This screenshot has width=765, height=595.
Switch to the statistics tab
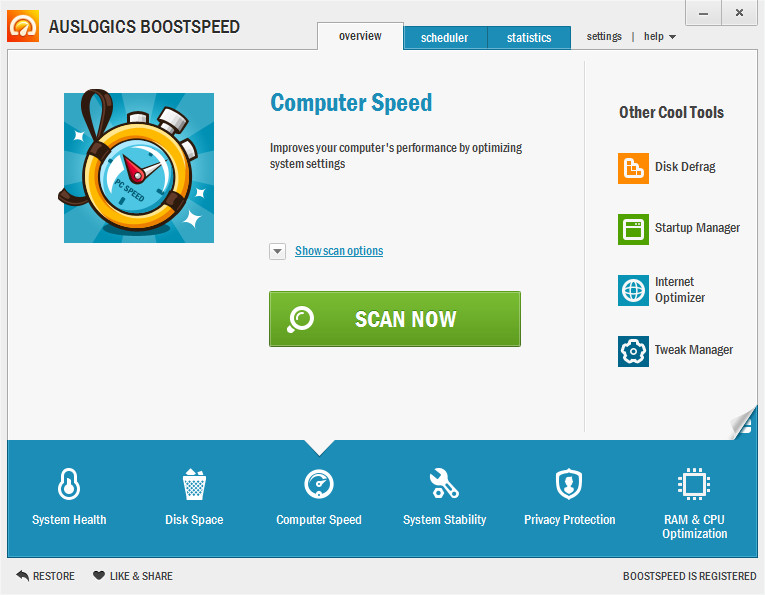click(x=529, y=38)
